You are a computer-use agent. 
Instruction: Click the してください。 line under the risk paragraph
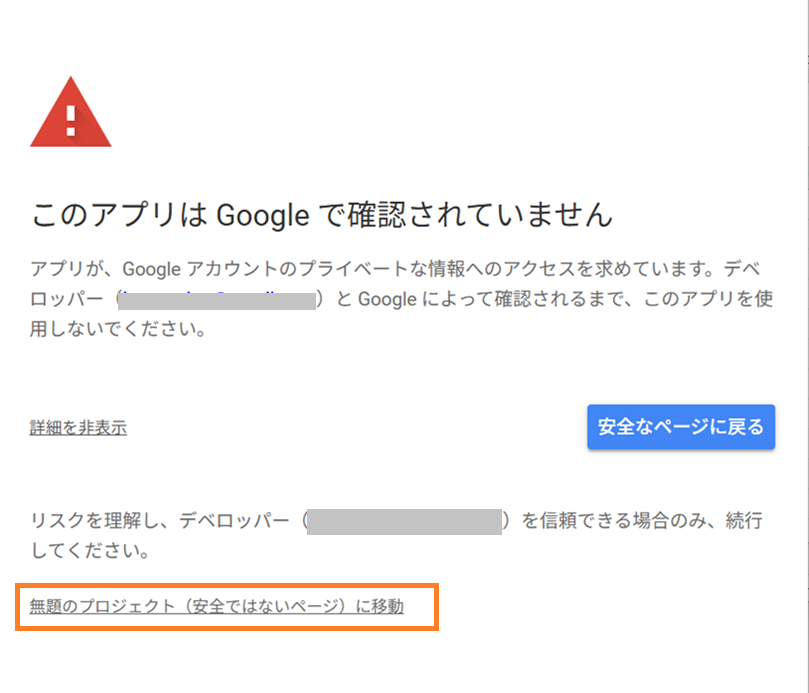[x=91, y=551]
